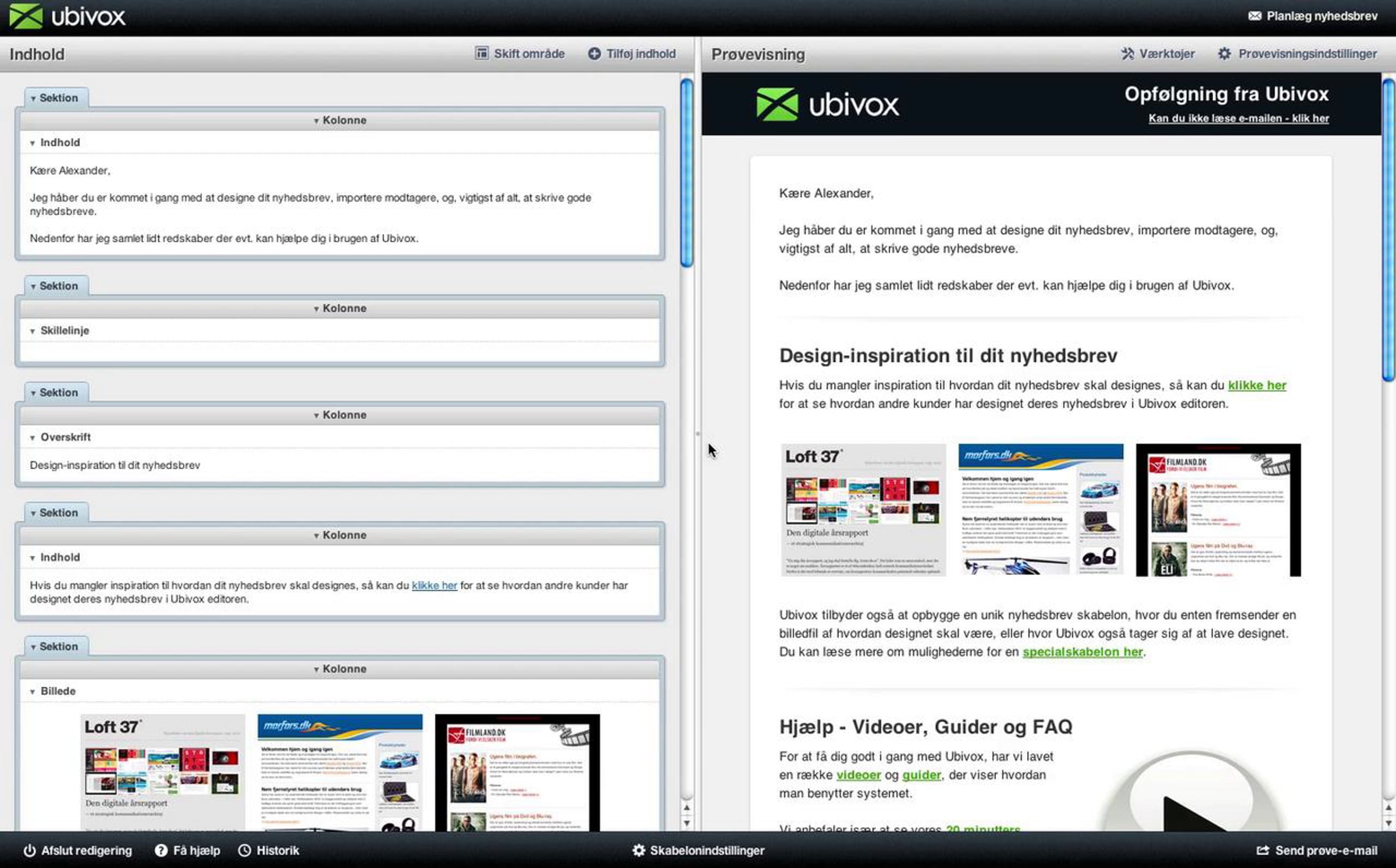Viewport: 1396px width, 868px height.
Task: Click the Tilføj indhold plus icon
Action: click(x=594, y=53)
